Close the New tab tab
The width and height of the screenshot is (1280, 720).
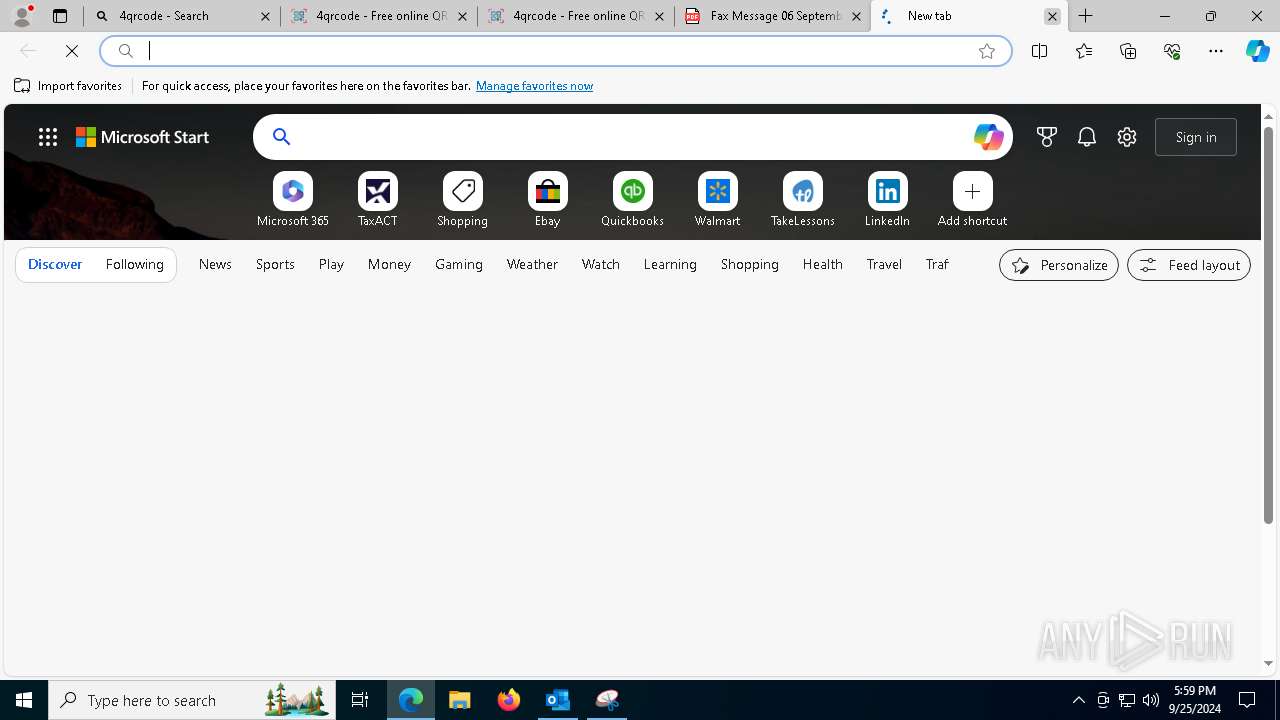tap(1052, 16)
